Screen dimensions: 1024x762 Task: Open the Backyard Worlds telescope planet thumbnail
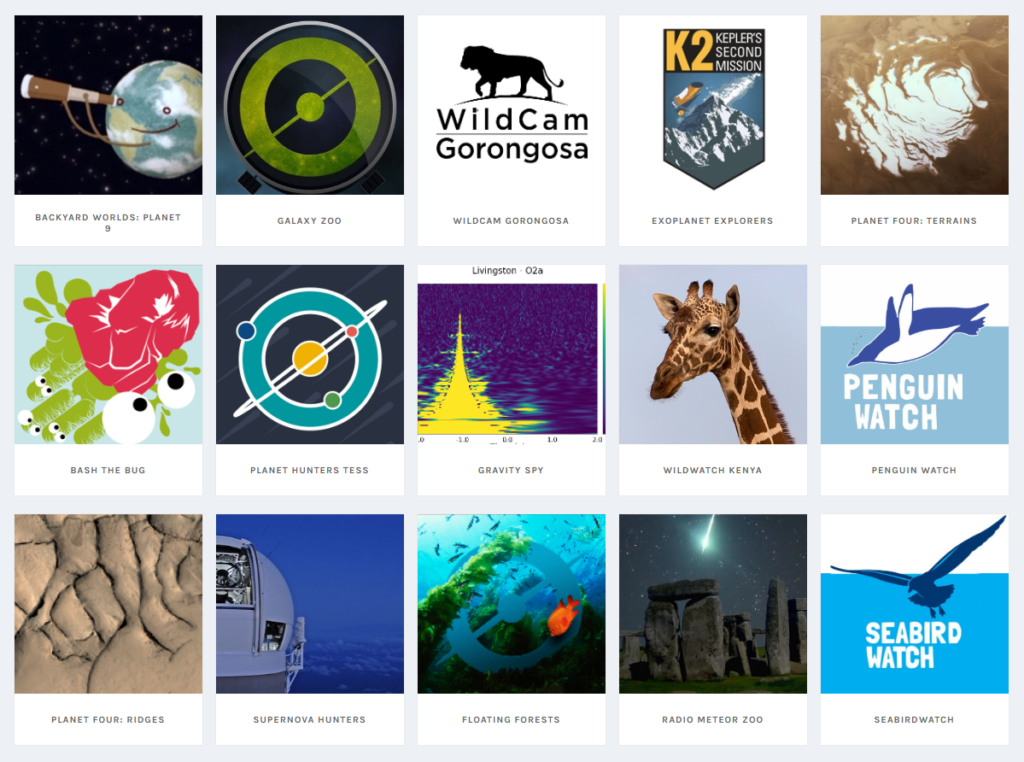tap(108, 105)
